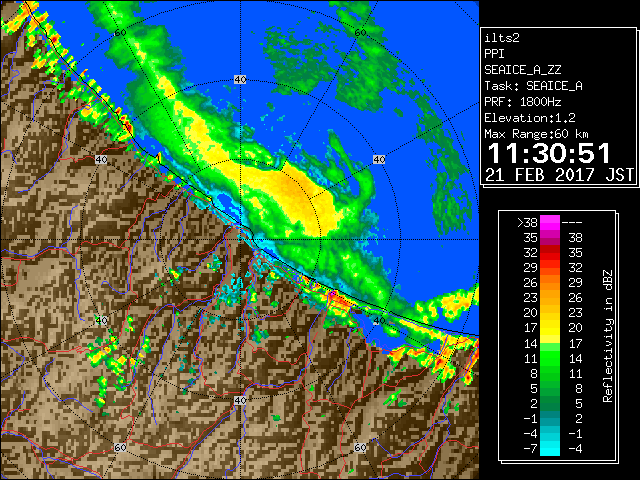Click the '21 FEB 2017 JST' date
The image size is (640, 480).
[560, 175]
